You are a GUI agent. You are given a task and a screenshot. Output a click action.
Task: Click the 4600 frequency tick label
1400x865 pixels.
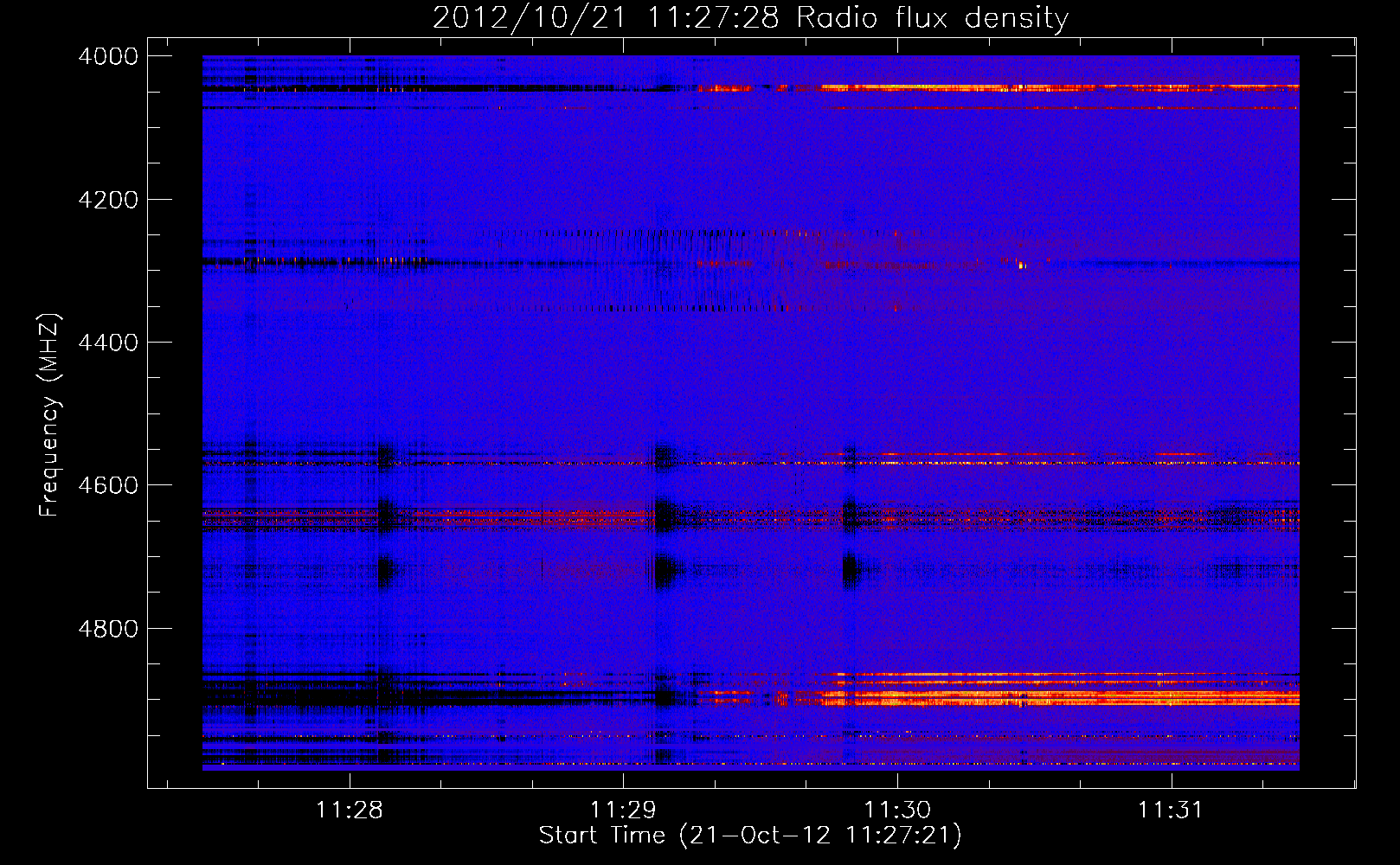108,485
